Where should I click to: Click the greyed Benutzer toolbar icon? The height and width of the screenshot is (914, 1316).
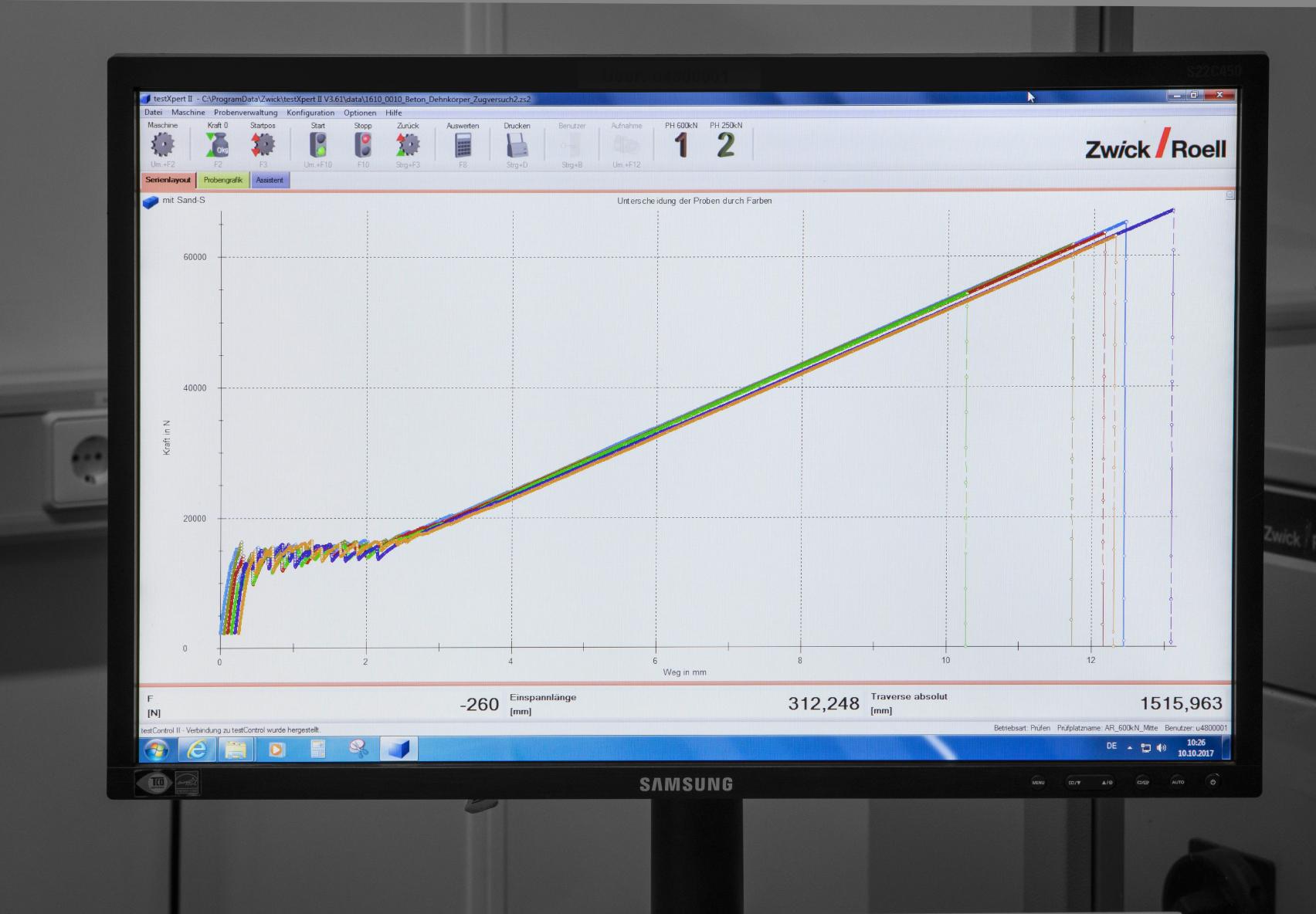point(572,145)
